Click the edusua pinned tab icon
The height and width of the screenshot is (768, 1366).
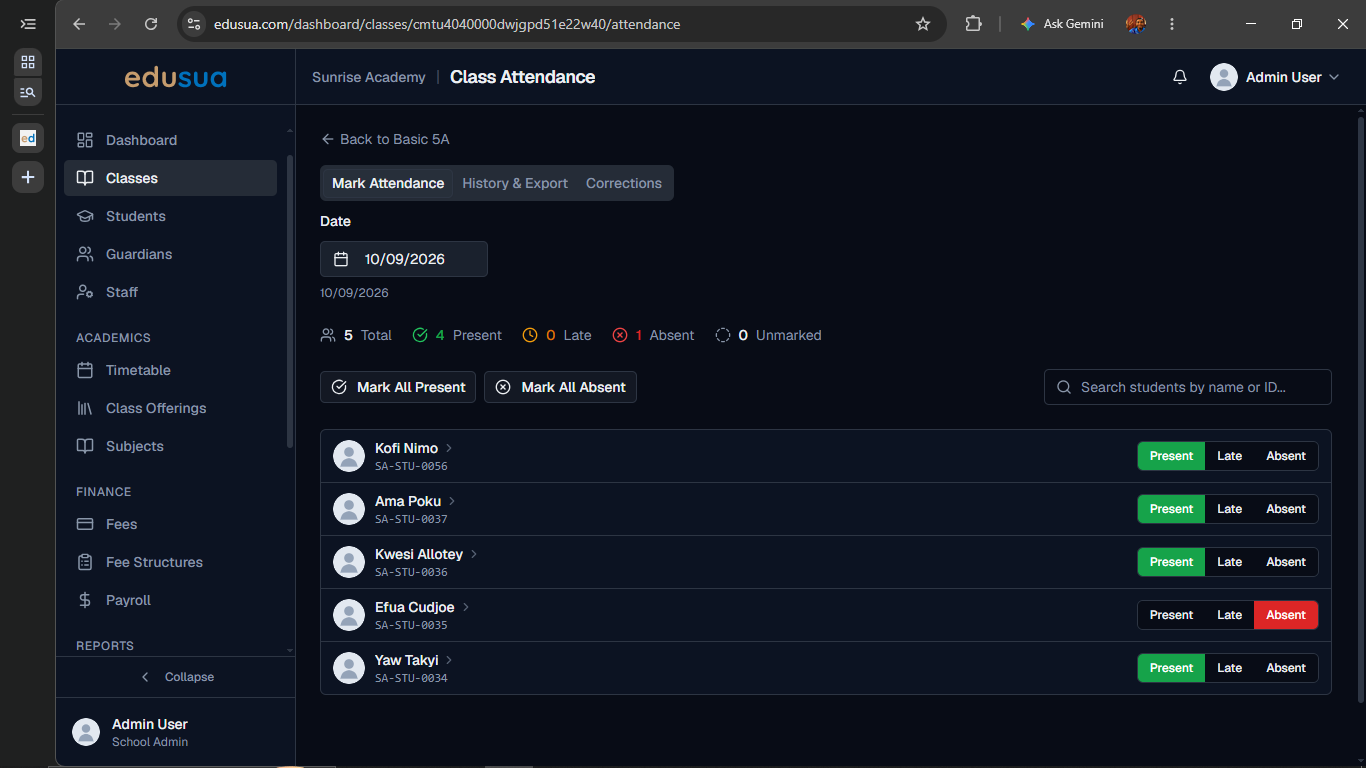[28, 138]
